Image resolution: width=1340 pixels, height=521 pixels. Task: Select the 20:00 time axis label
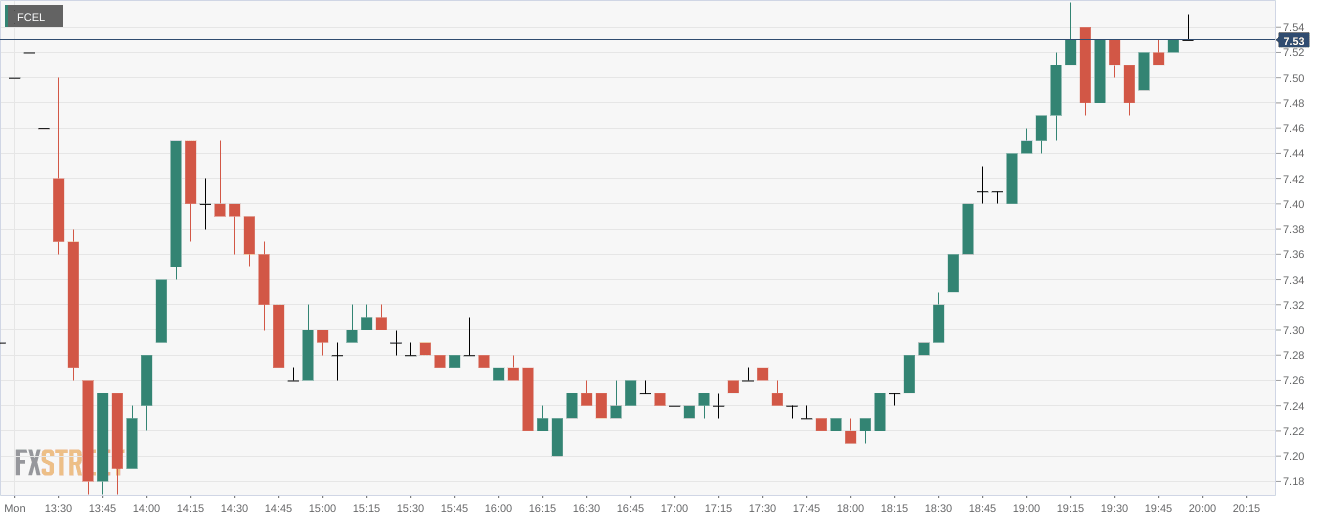(x=1202, y=508)
